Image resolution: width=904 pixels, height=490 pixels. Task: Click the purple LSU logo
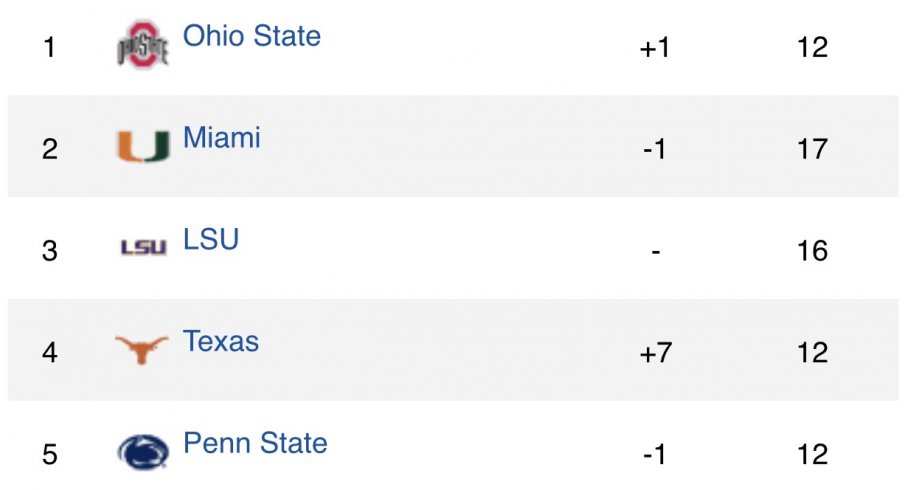click(x=144, y=247)
